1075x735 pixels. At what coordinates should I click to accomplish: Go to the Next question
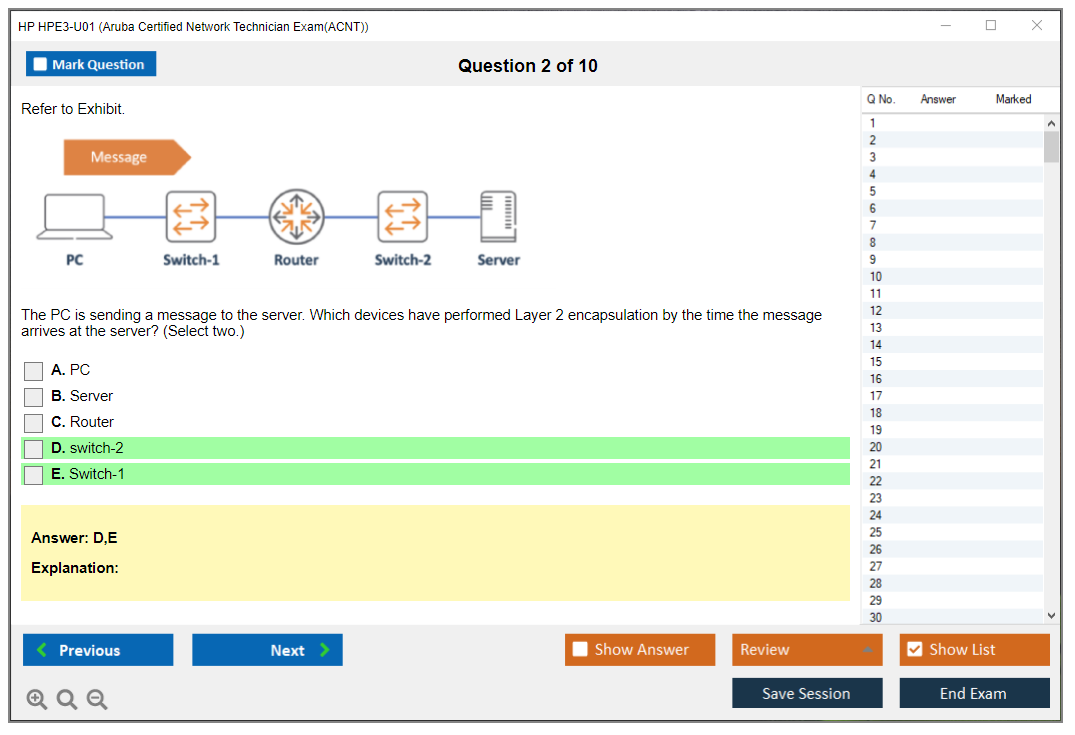(x=267, y=650)
